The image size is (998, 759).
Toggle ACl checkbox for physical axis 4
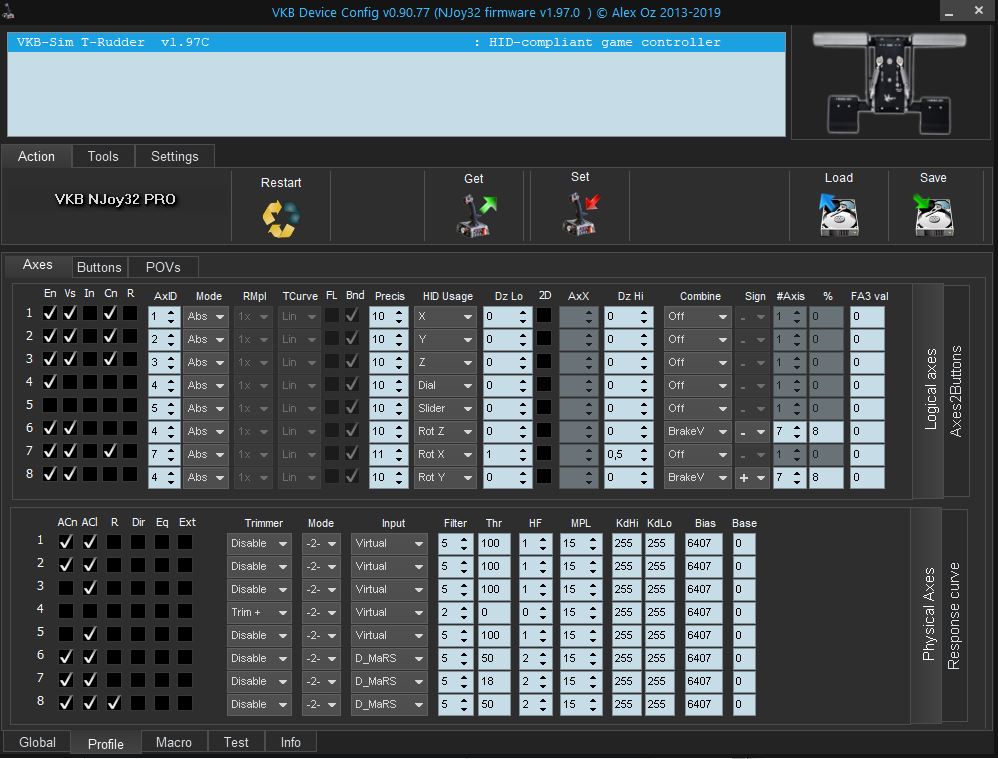pos(90,610)
